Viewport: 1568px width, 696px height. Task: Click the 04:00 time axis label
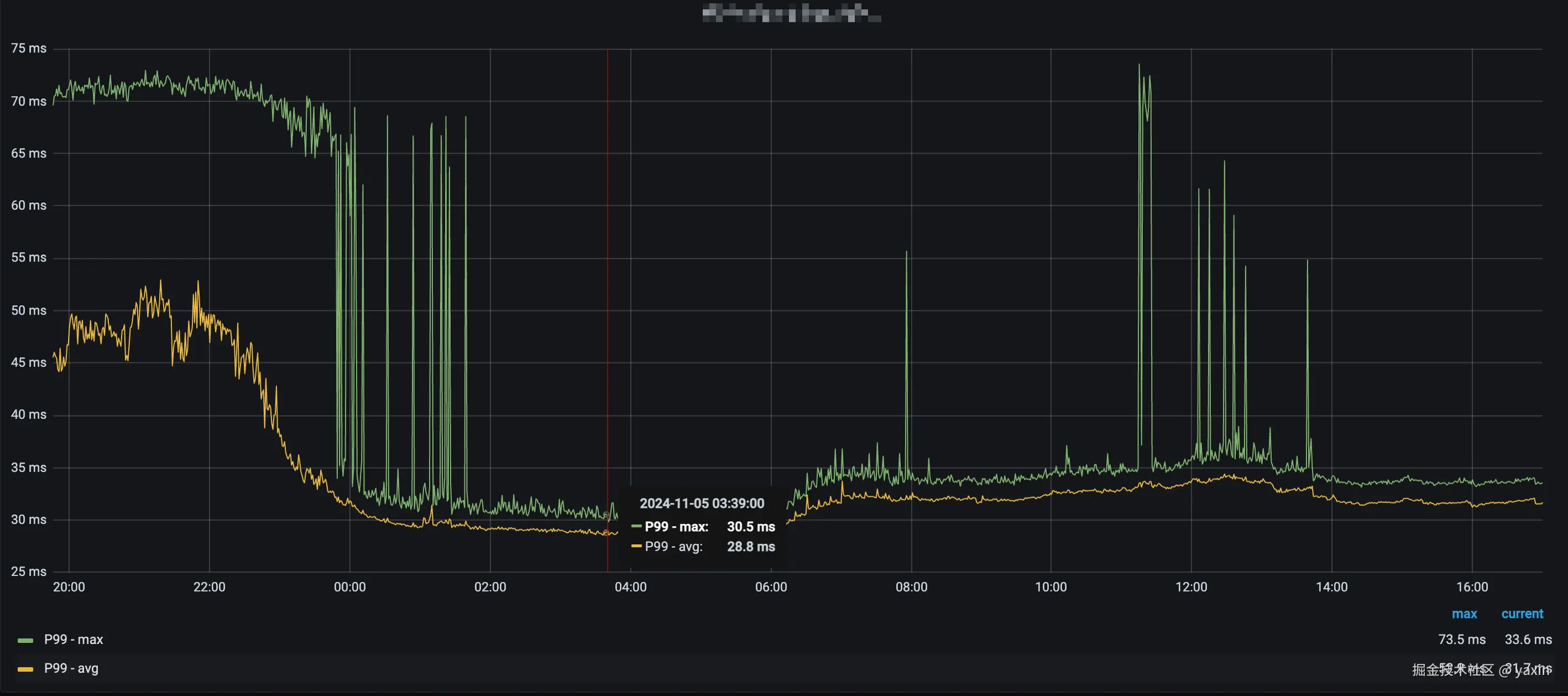tap(631, 587)
